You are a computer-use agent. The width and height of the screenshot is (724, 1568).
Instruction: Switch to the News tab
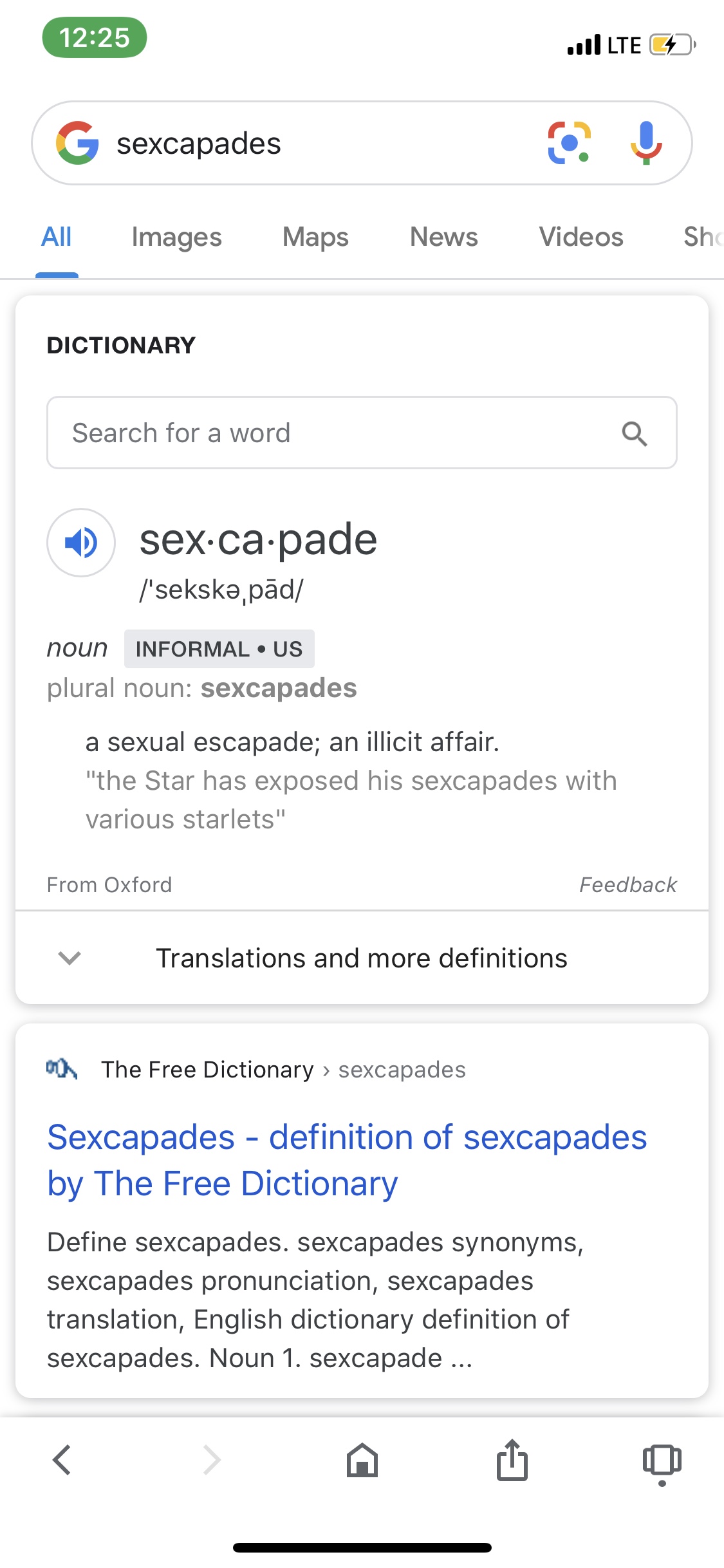(443, 237)
